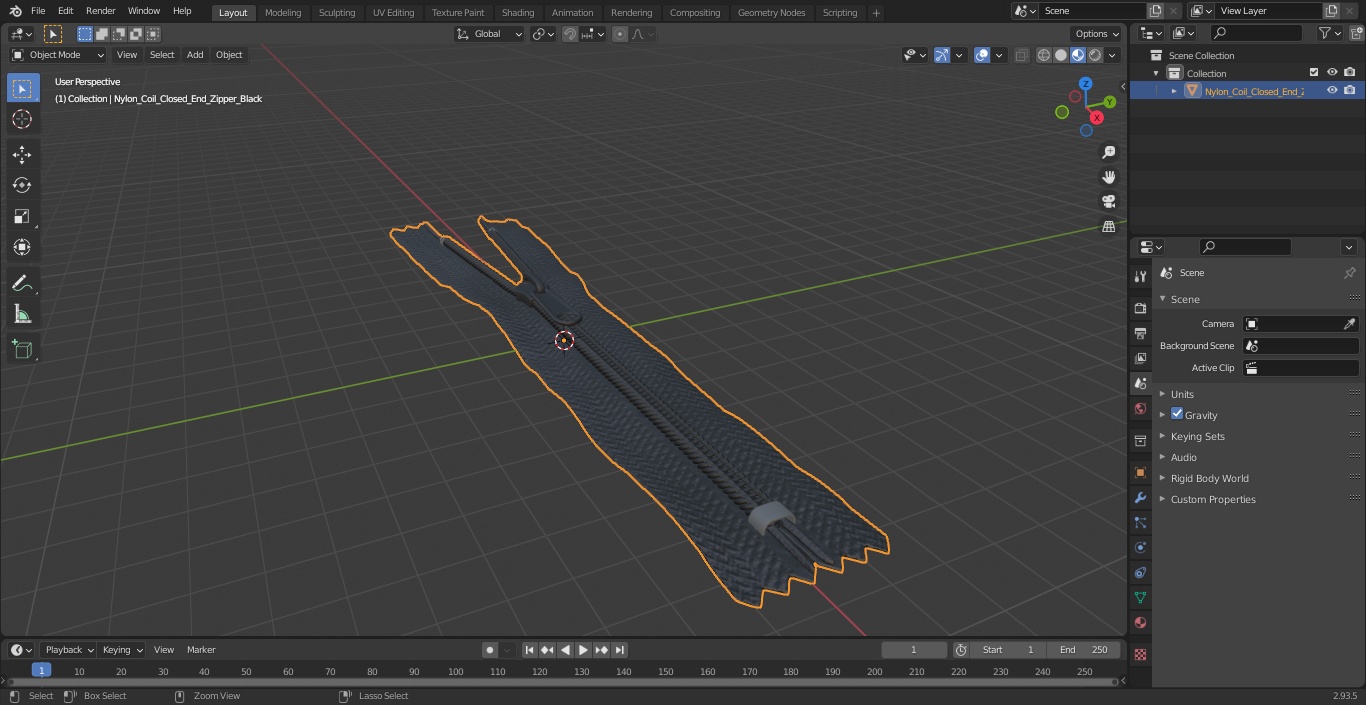The image size is (1366, 705).
Task: Click the Marker menu in timeline
Action: pos(201,649)
